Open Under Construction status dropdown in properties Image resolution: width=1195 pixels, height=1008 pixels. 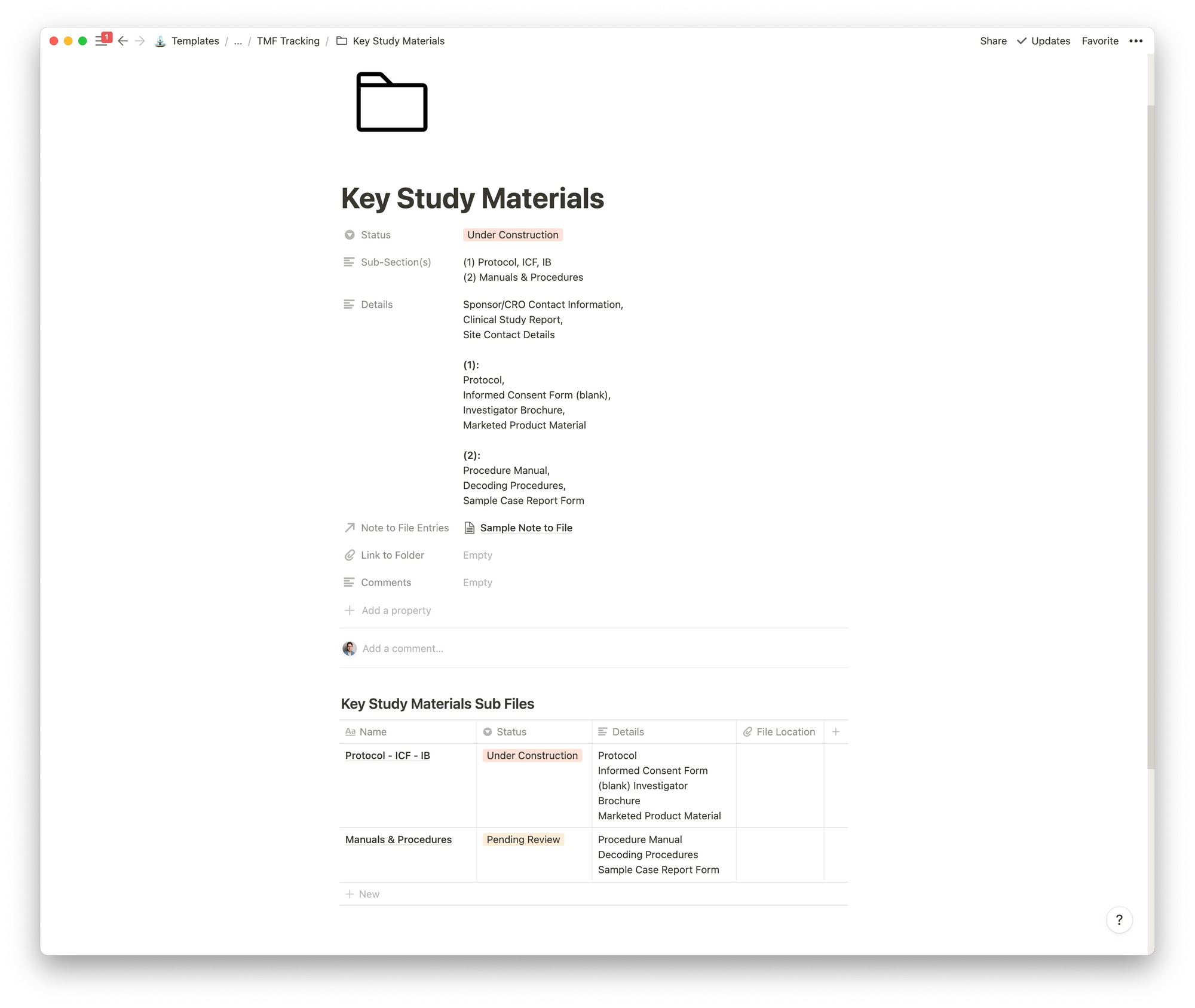tap(513, 235)
